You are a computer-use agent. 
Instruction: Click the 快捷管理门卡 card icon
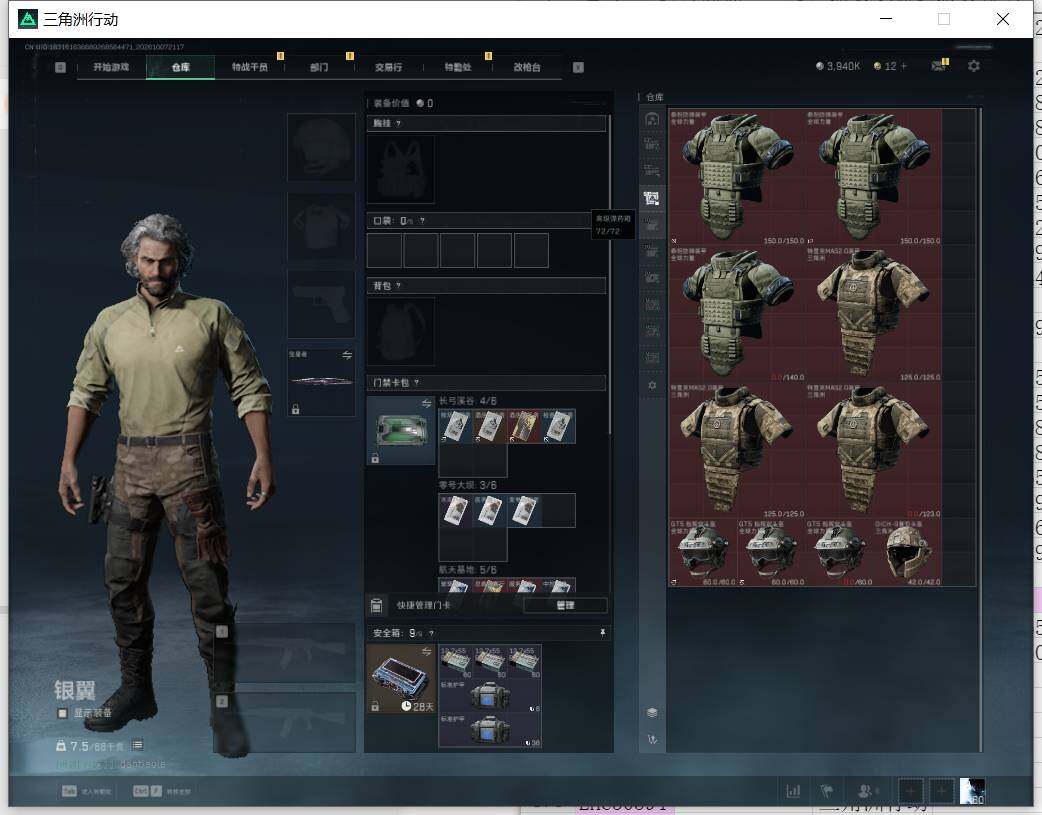376,605
